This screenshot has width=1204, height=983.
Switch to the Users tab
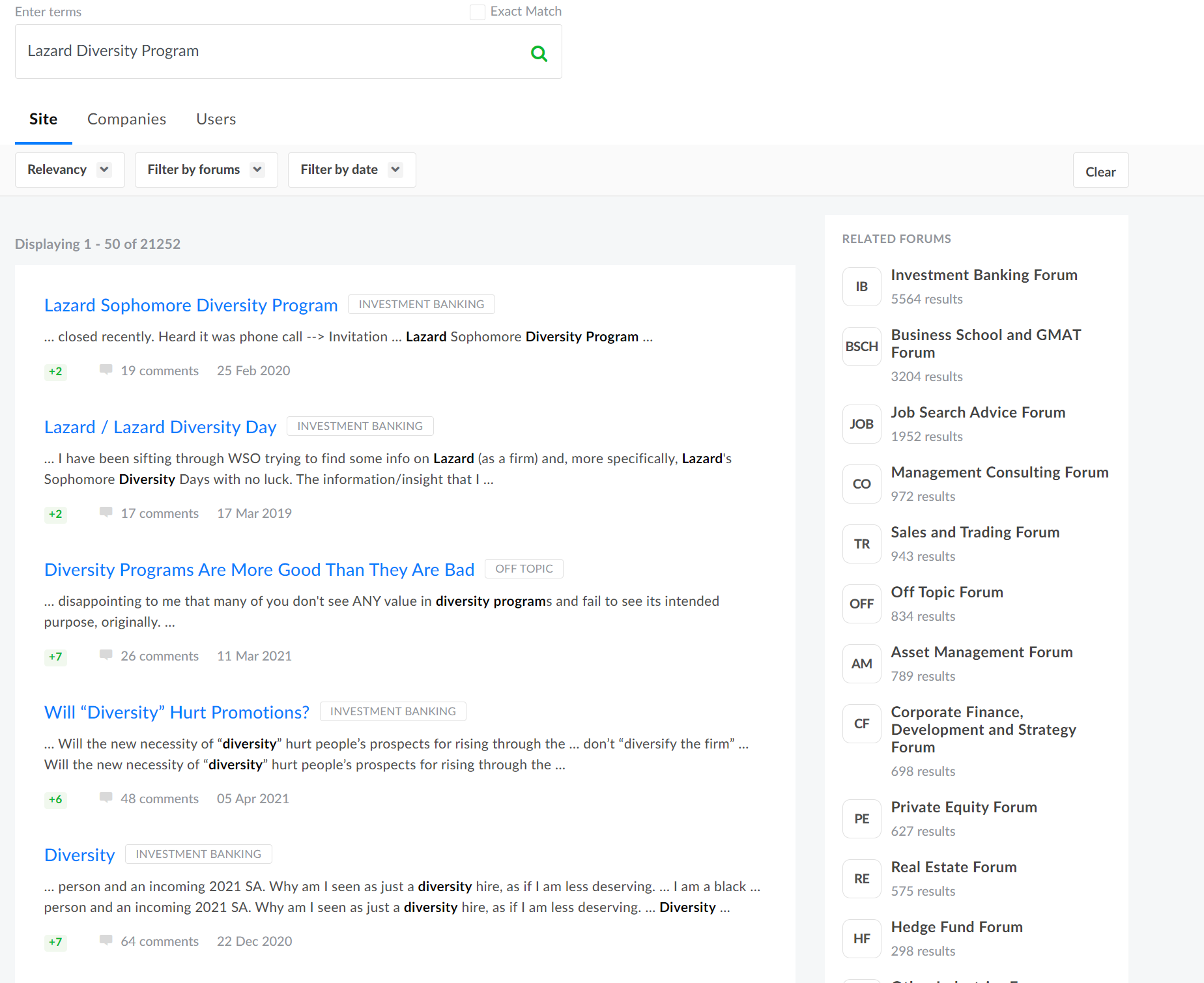pos(216,119)
